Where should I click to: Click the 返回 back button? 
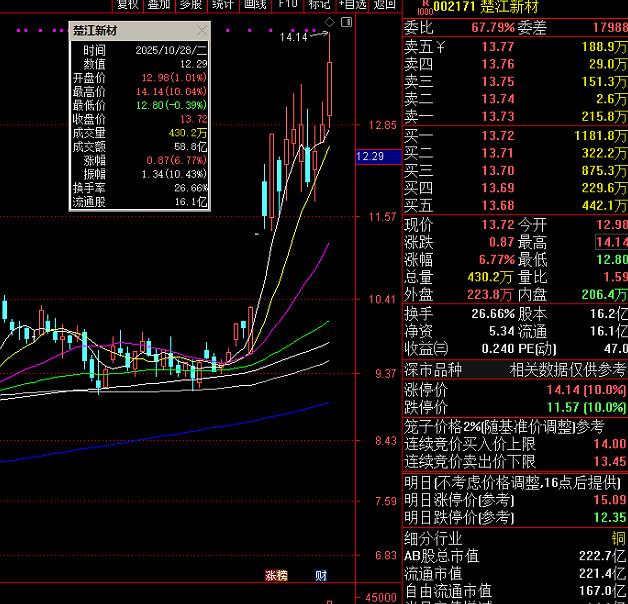(x=385, y=5)
